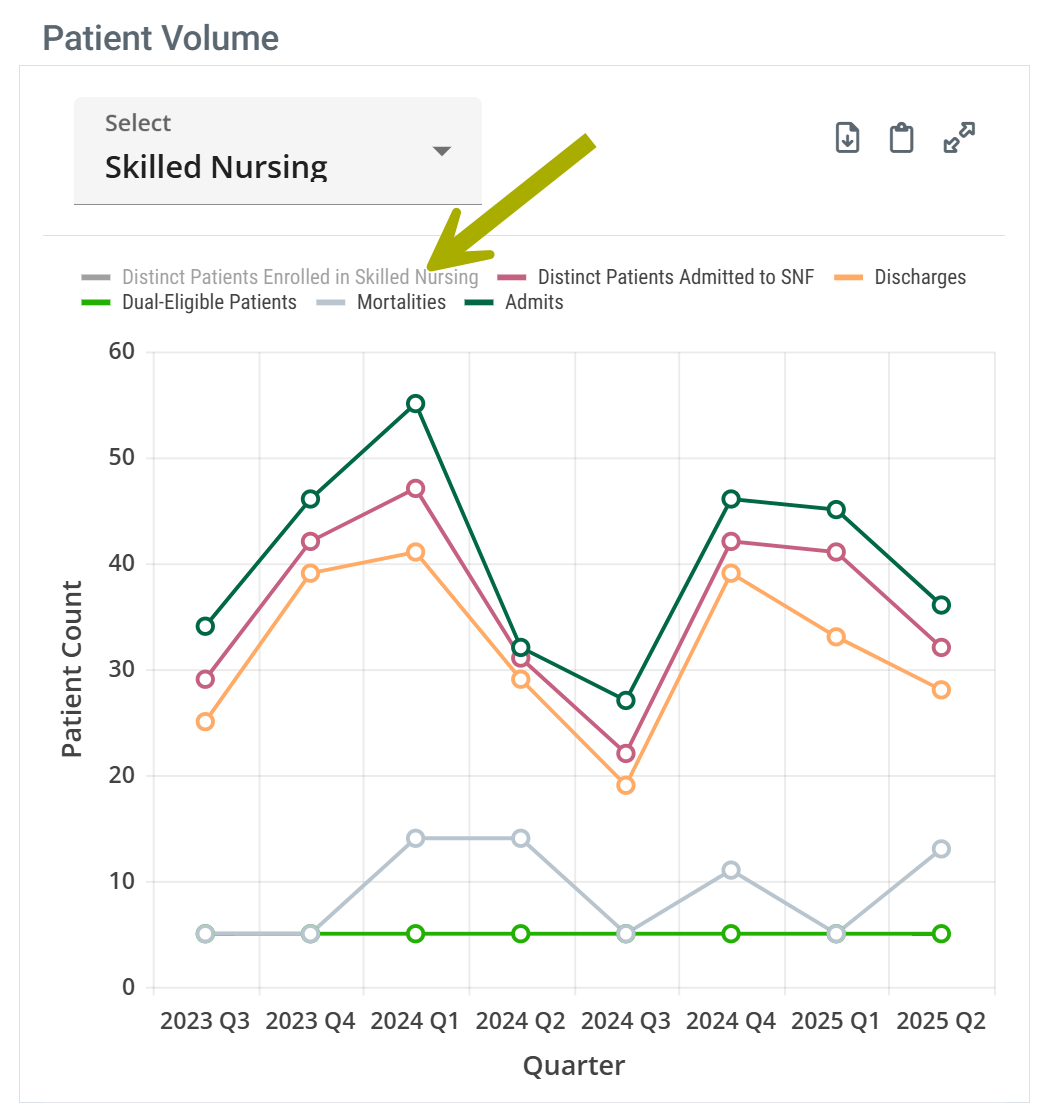
Task: Click the Mortalities point at 2024 Q4
Action: pyautogui.click(x=731, y=870)
